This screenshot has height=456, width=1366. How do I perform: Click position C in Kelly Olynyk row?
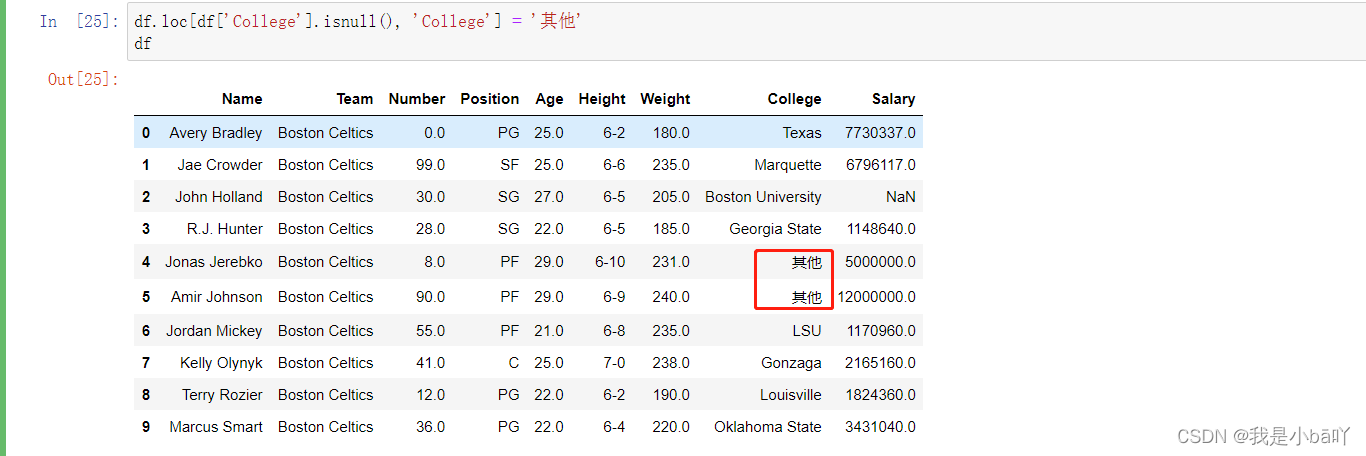click(514, 363)
